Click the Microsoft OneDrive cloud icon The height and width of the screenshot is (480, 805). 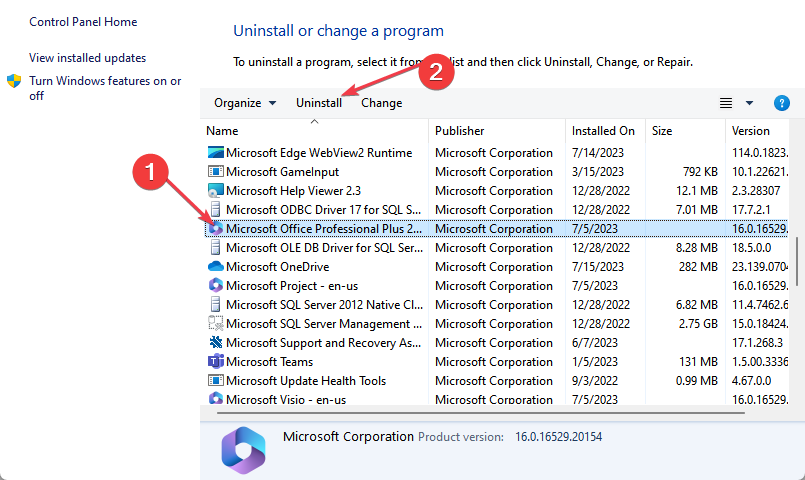[x=215, y=267]
